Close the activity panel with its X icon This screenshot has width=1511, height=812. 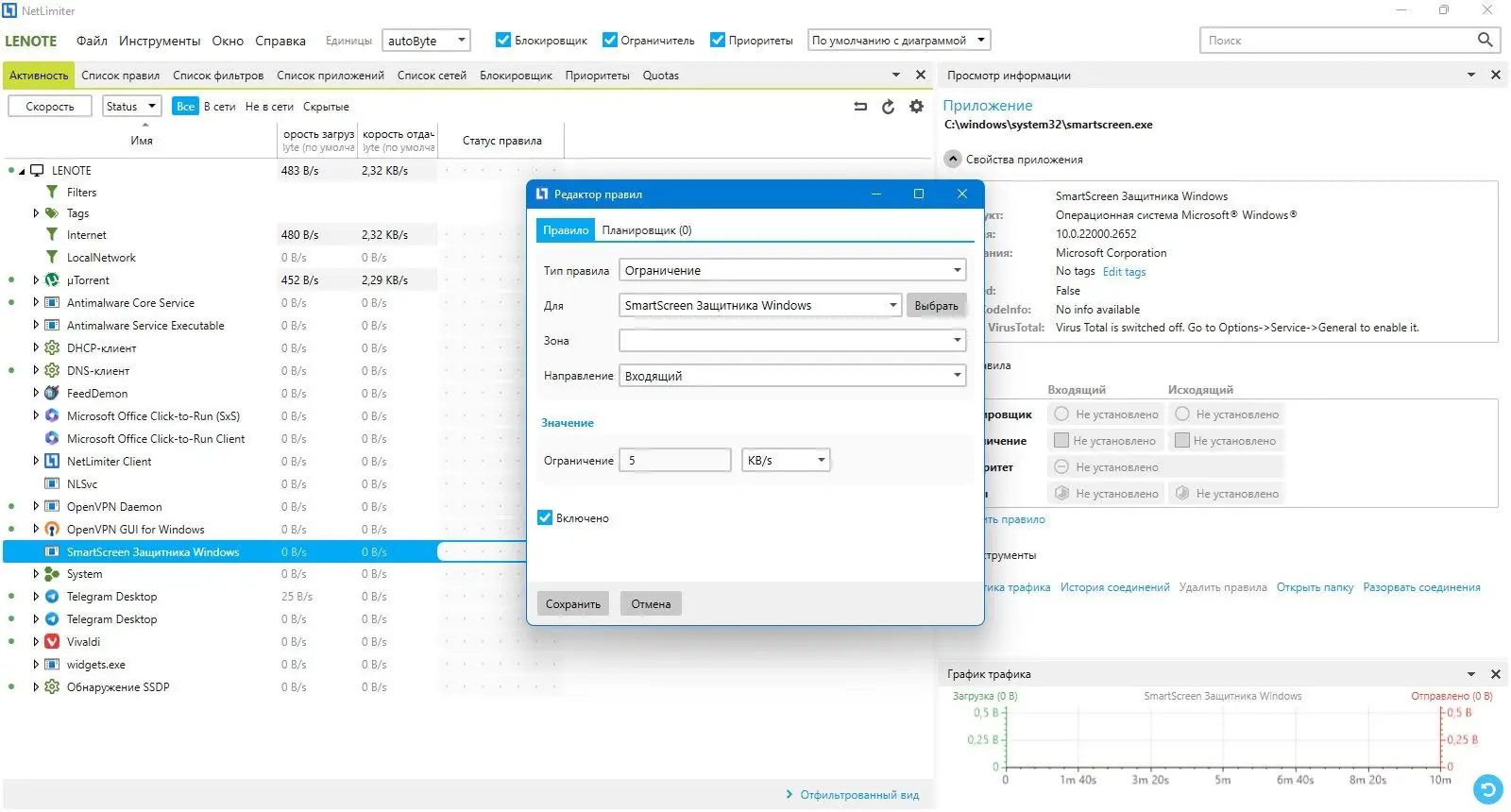[921, 75]
